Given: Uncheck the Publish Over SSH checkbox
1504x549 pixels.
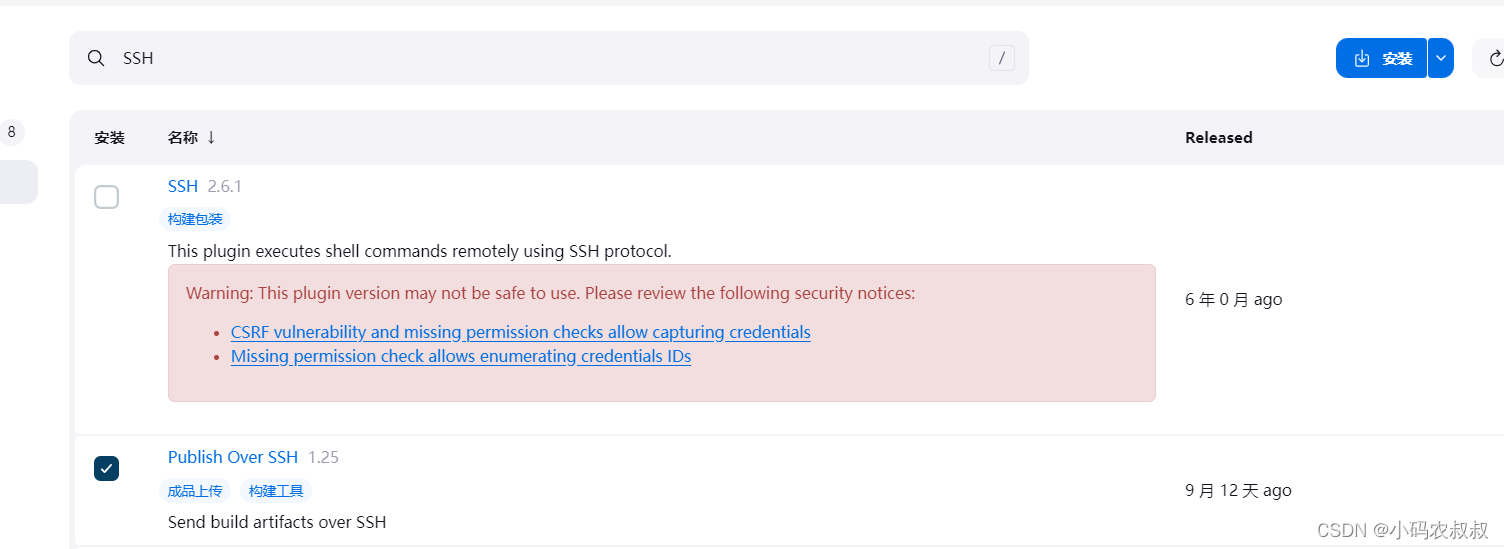Looking at the screenshot, I should pos(106,468).
